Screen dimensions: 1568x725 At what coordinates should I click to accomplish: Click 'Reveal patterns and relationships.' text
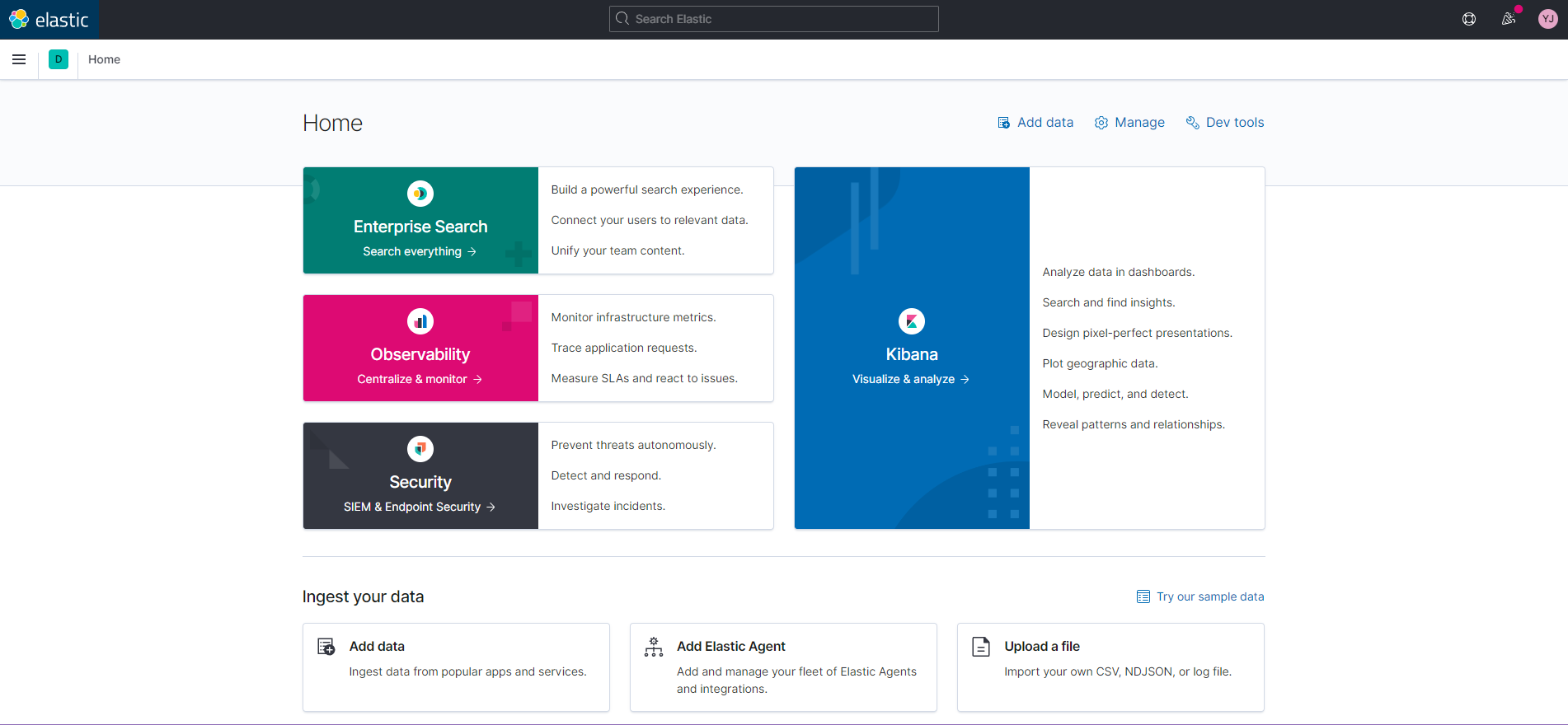point(1134,424)
